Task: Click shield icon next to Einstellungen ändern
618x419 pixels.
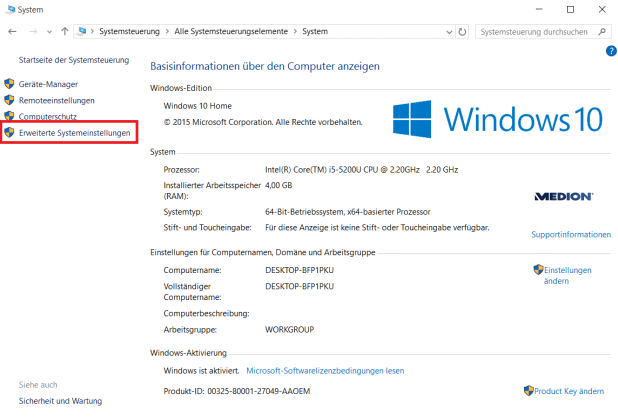Action: click(x=538, y=270)
